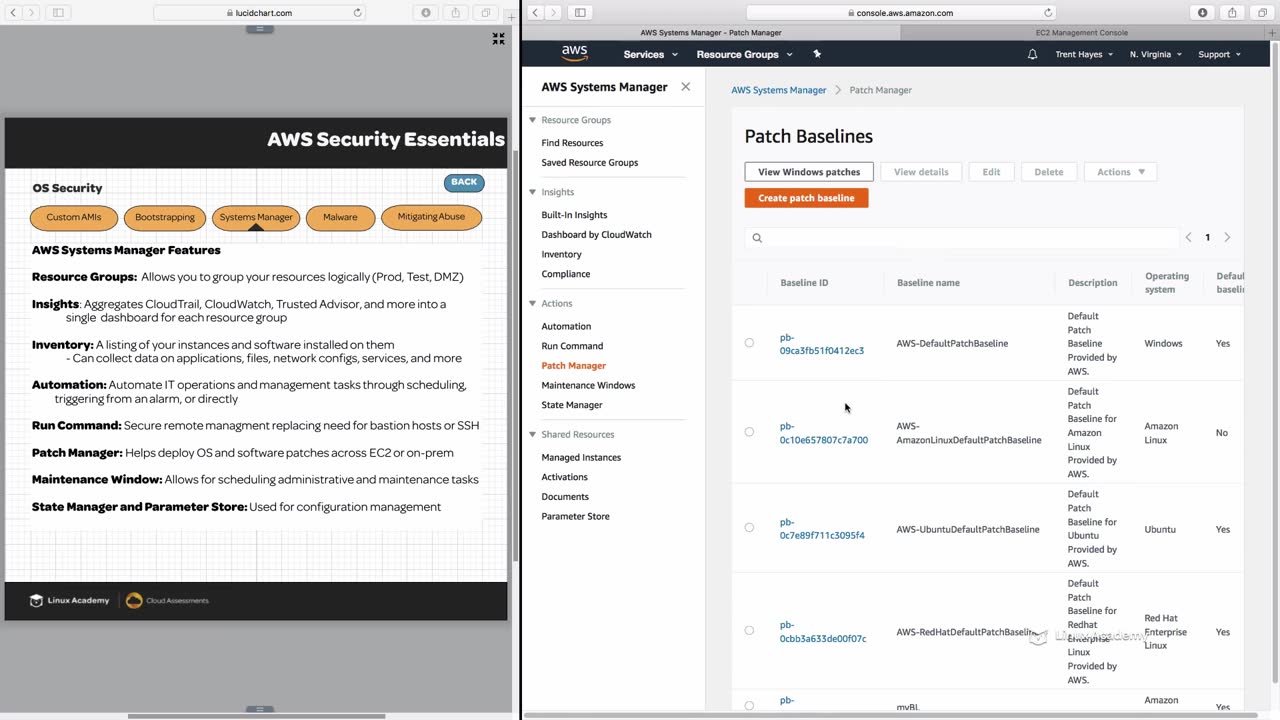Viewport: 1280px width, 720px height.
Task: Collapse the Shared Resources sidebar section
Action: (532, 434)
